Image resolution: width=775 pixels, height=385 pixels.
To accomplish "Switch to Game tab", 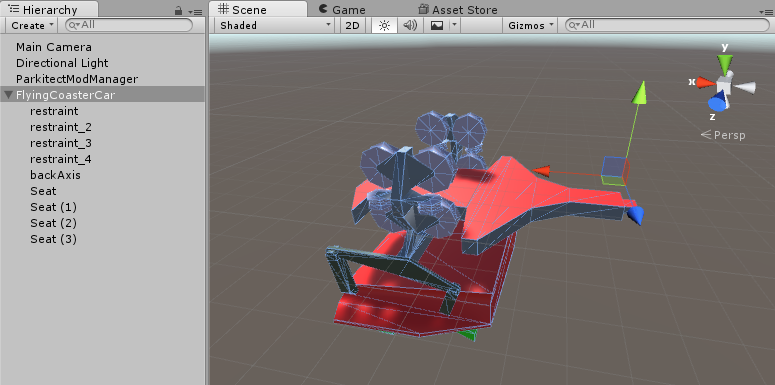I will coord(342,9).
